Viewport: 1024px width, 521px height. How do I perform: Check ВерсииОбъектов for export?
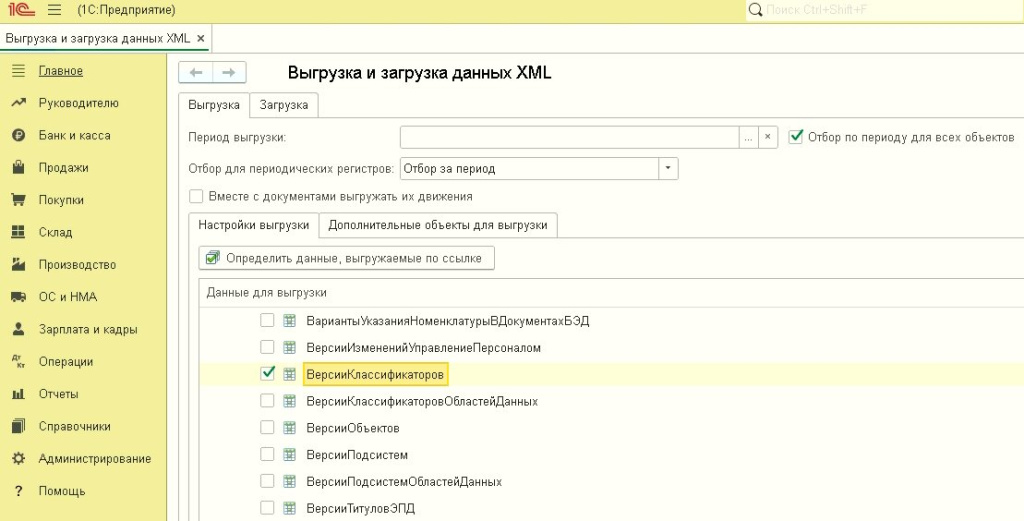click(x=266, y=427)
